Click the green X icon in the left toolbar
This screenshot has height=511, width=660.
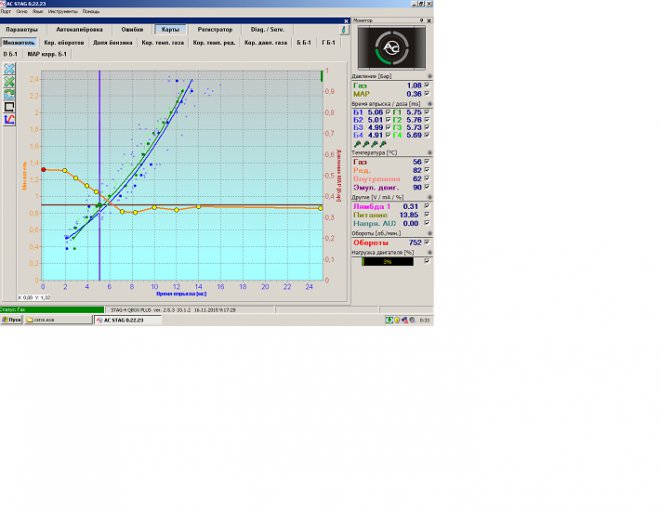pos(9,81)
